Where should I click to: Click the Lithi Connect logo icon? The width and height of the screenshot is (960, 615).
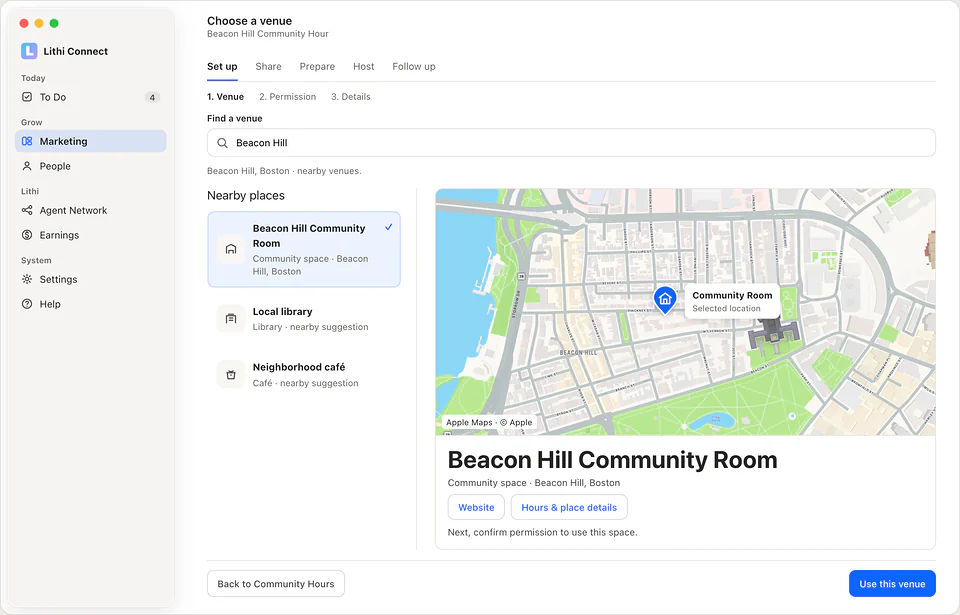(x=29, y=51)
